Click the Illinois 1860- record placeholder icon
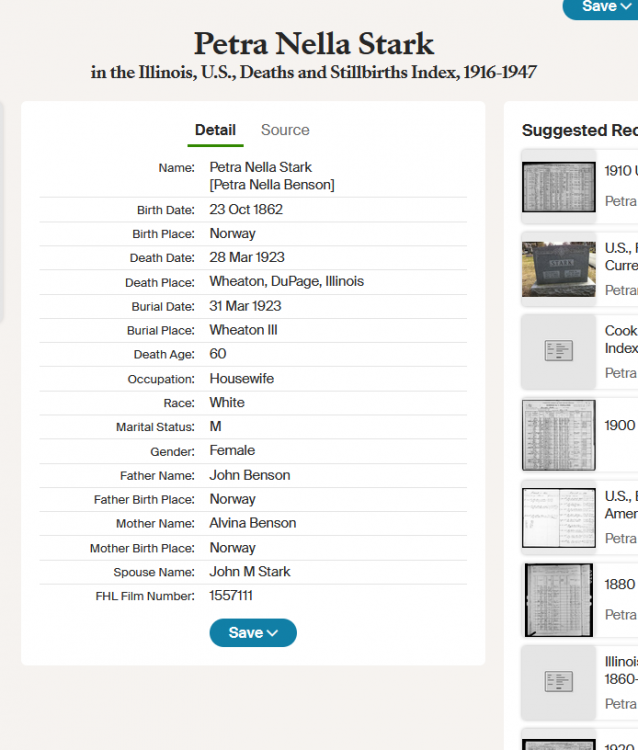Viewport: 638px width, 750px height. (559, 681)
